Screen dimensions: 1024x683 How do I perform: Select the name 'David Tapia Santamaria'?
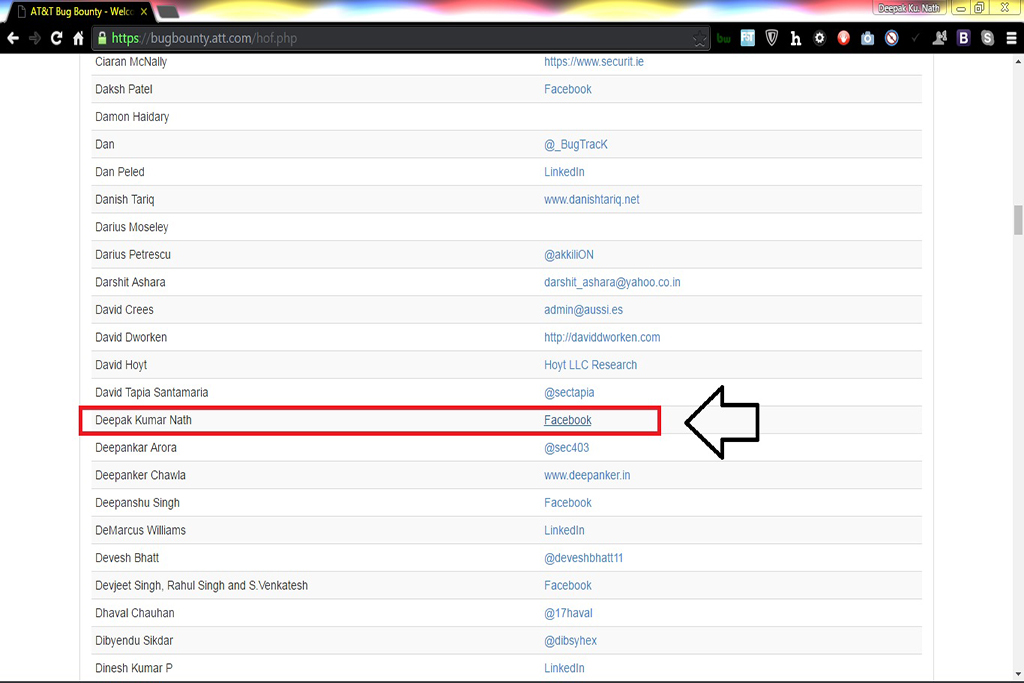click(x=152, y=392)
